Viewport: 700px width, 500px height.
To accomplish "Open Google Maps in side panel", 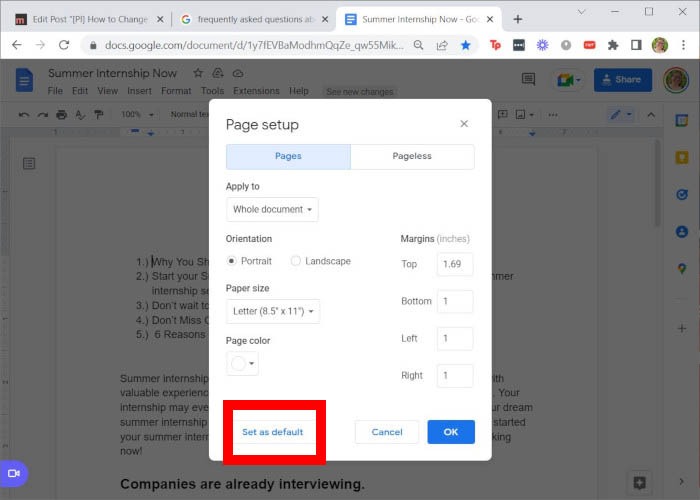I will click(x=682, y=269).
